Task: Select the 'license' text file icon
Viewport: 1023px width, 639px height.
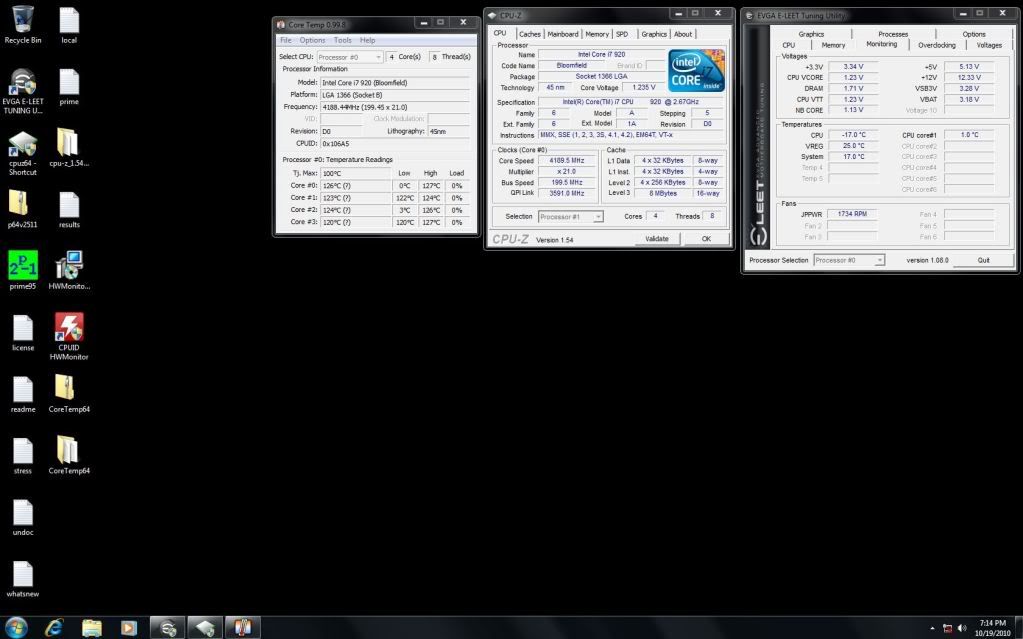Action: (23, 332)
